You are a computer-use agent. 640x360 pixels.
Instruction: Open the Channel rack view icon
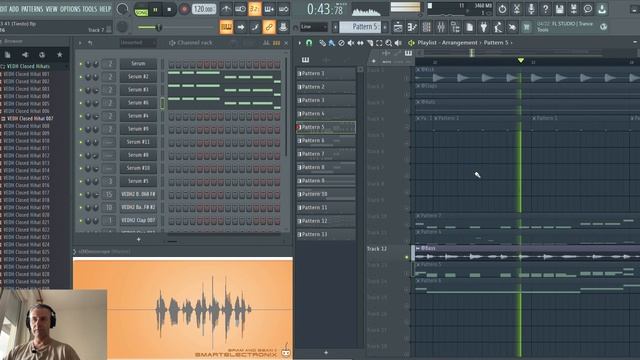point(427,27)
